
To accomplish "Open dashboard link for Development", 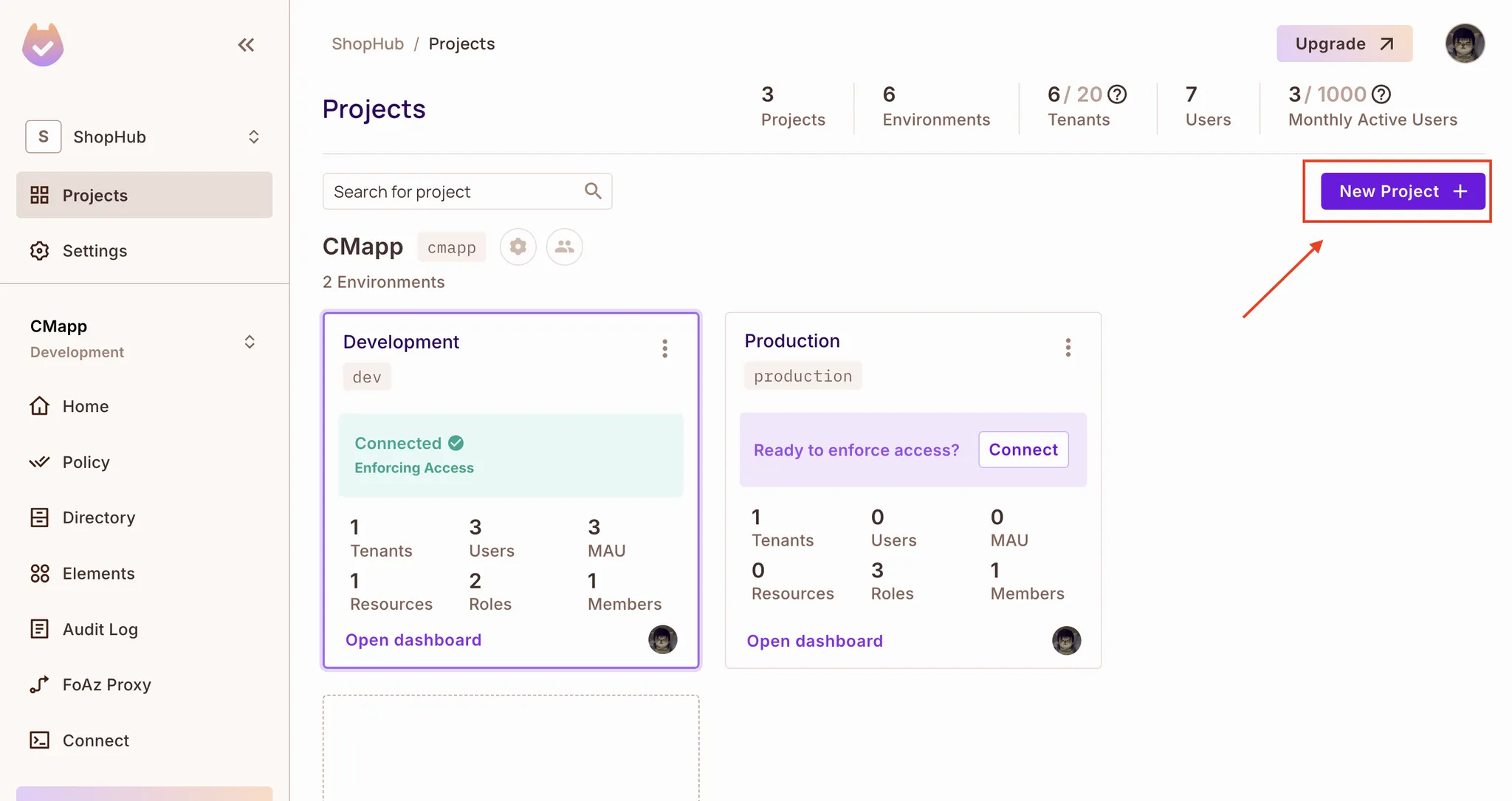I will [x=413, y=640].
